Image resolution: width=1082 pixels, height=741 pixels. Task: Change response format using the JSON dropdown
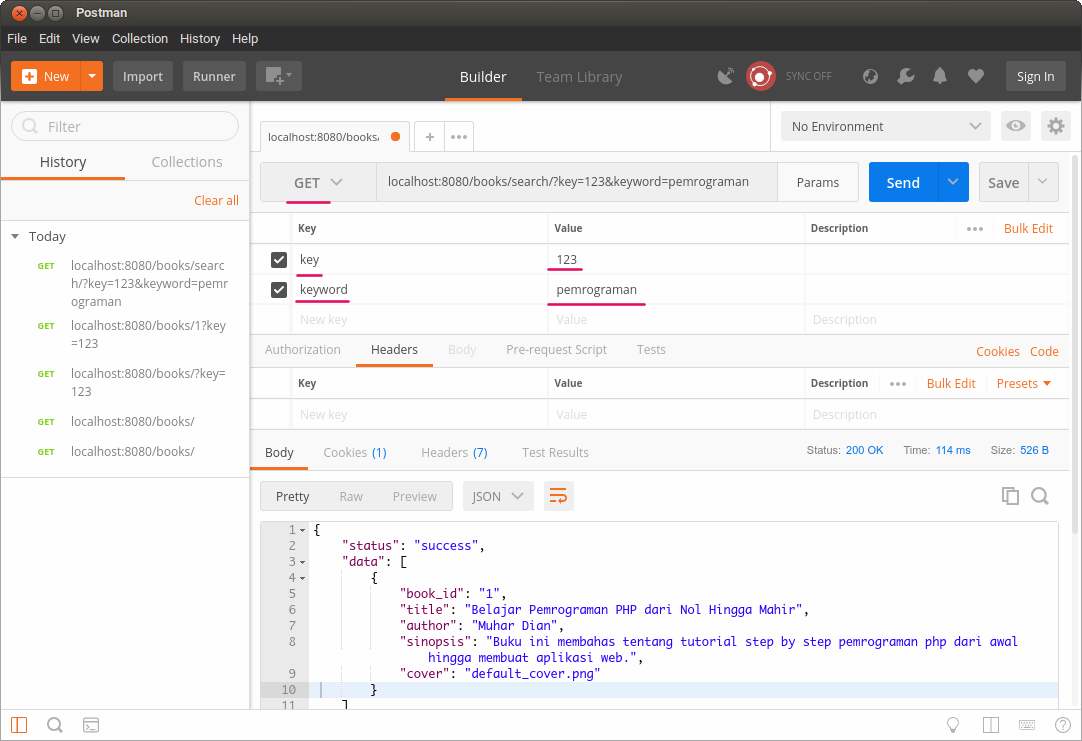click(498, 496)
